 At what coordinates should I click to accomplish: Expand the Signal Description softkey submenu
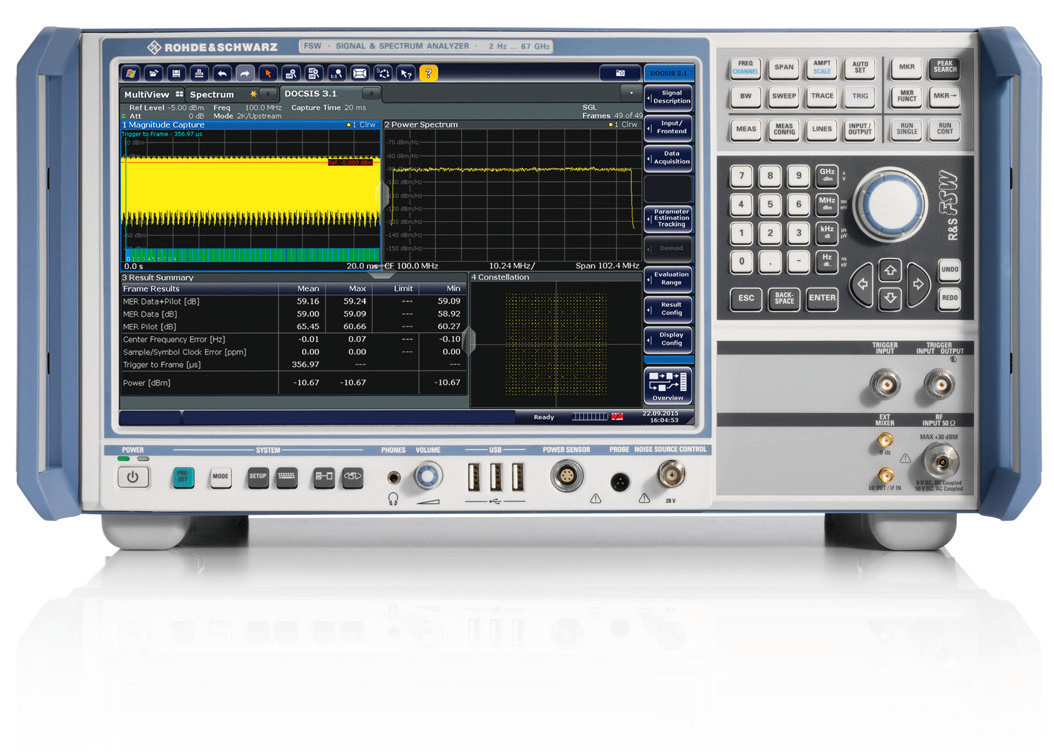point(669,98)
